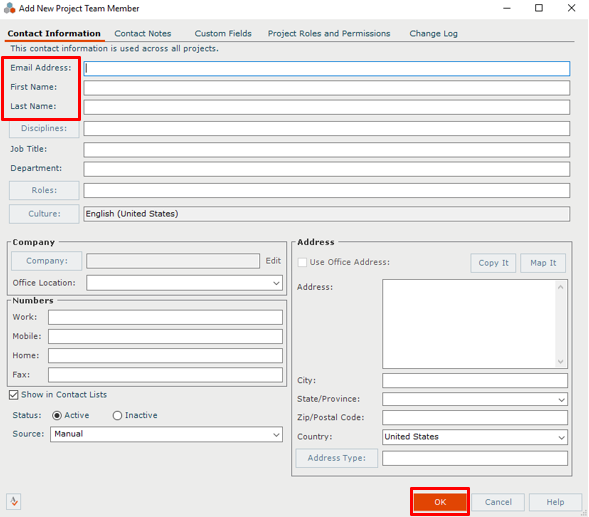Open the Project Roles and Permissions tab
This screenshot has width=589, height=517.
(329, 33)
